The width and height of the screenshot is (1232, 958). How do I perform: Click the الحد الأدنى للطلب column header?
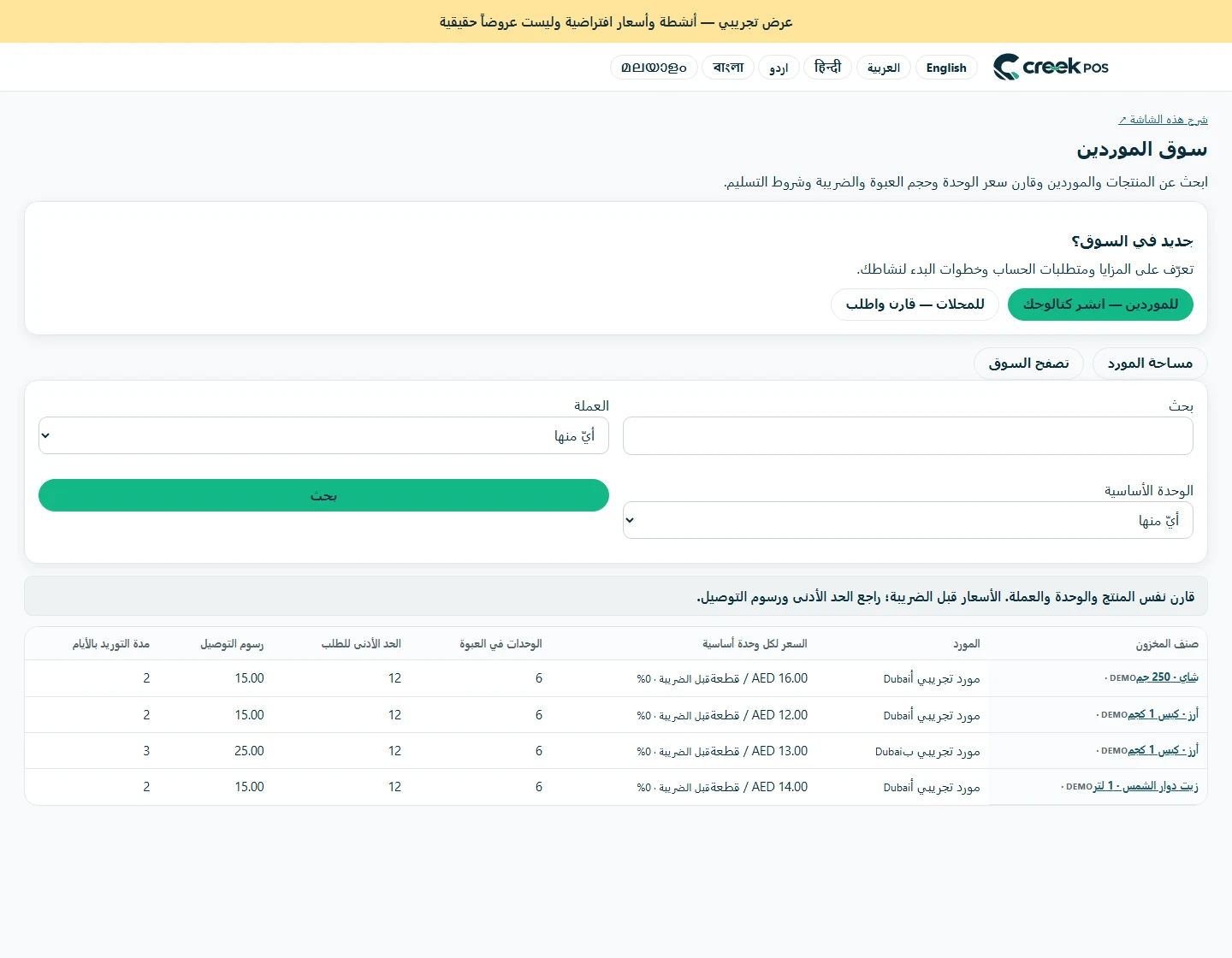pos(361,643)
